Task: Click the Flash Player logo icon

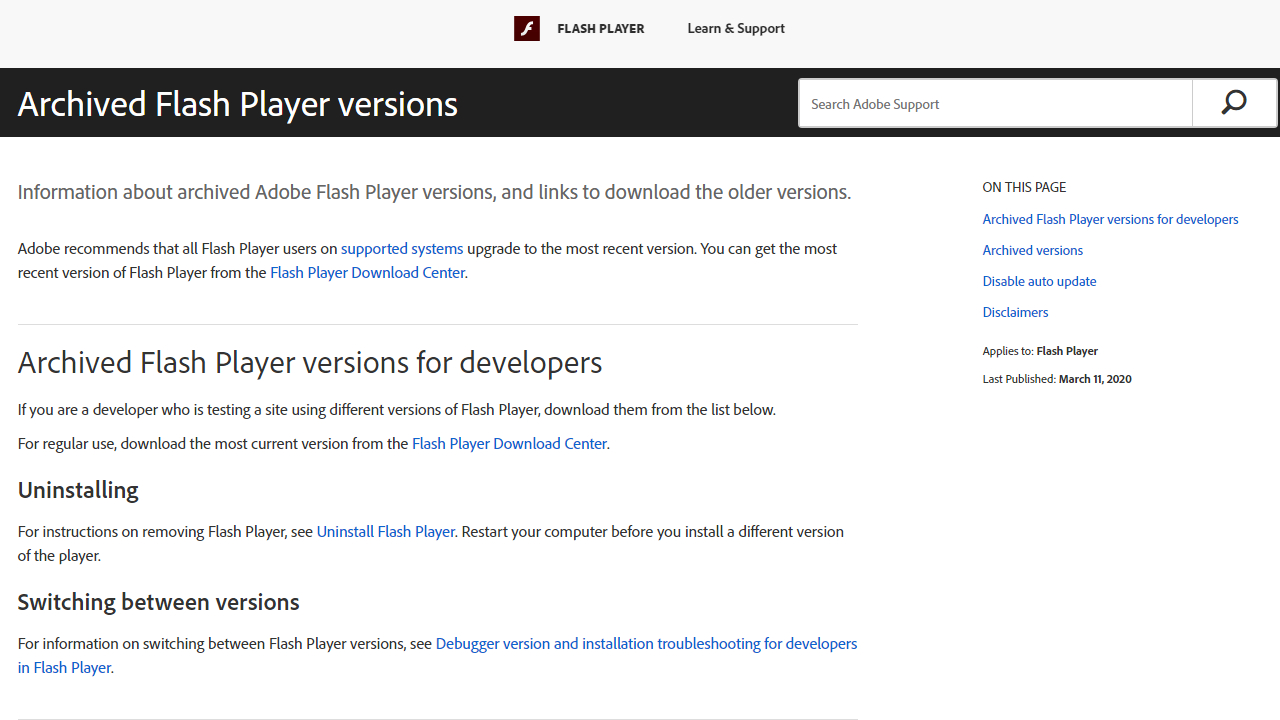Action: tap(526, 28)
